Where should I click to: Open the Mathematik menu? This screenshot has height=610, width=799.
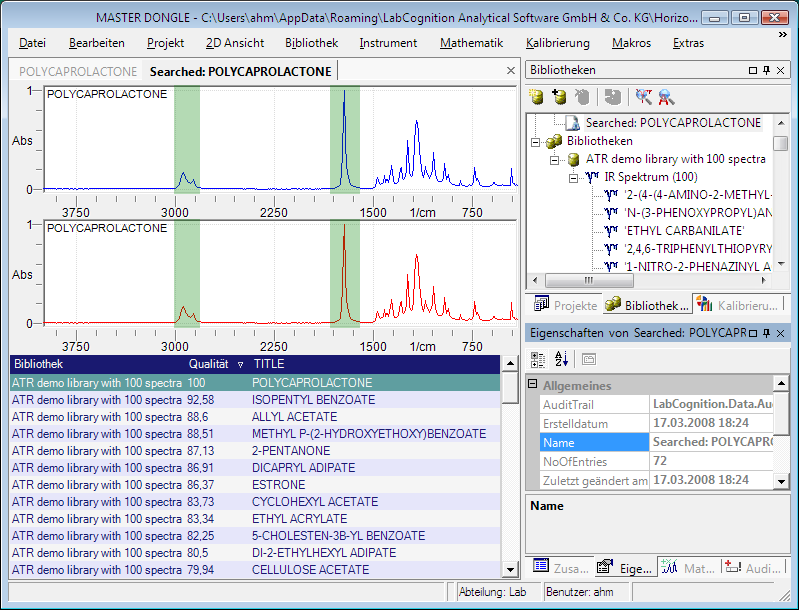471,43
